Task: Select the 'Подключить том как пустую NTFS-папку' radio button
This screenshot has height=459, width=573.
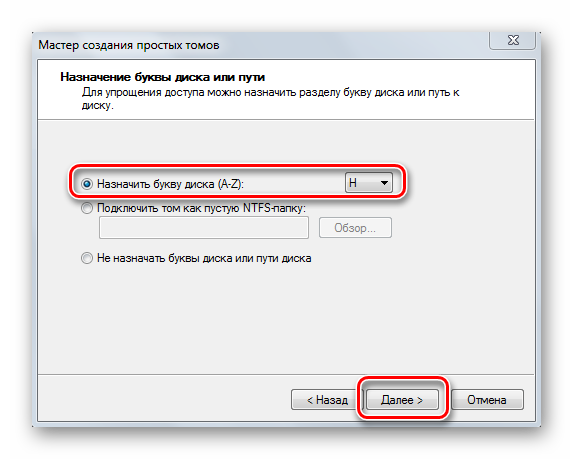Action: coord(87,208)
